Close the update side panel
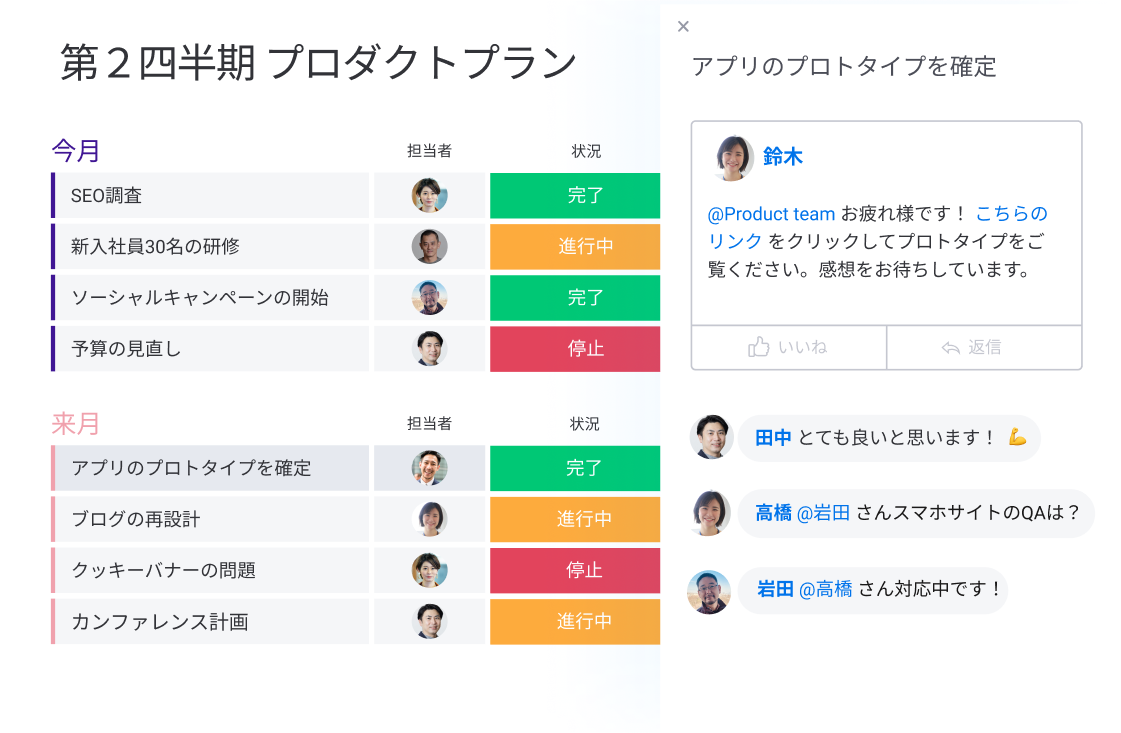The height and width of the screenshot is (733, 1121). pos(683,27)
